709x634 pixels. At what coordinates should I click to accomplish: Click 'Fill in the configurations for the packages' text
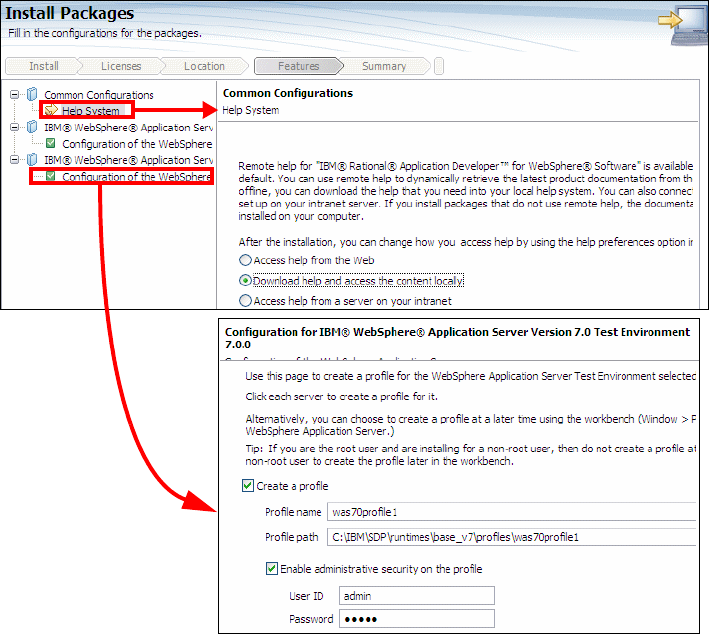coord(105,33)
